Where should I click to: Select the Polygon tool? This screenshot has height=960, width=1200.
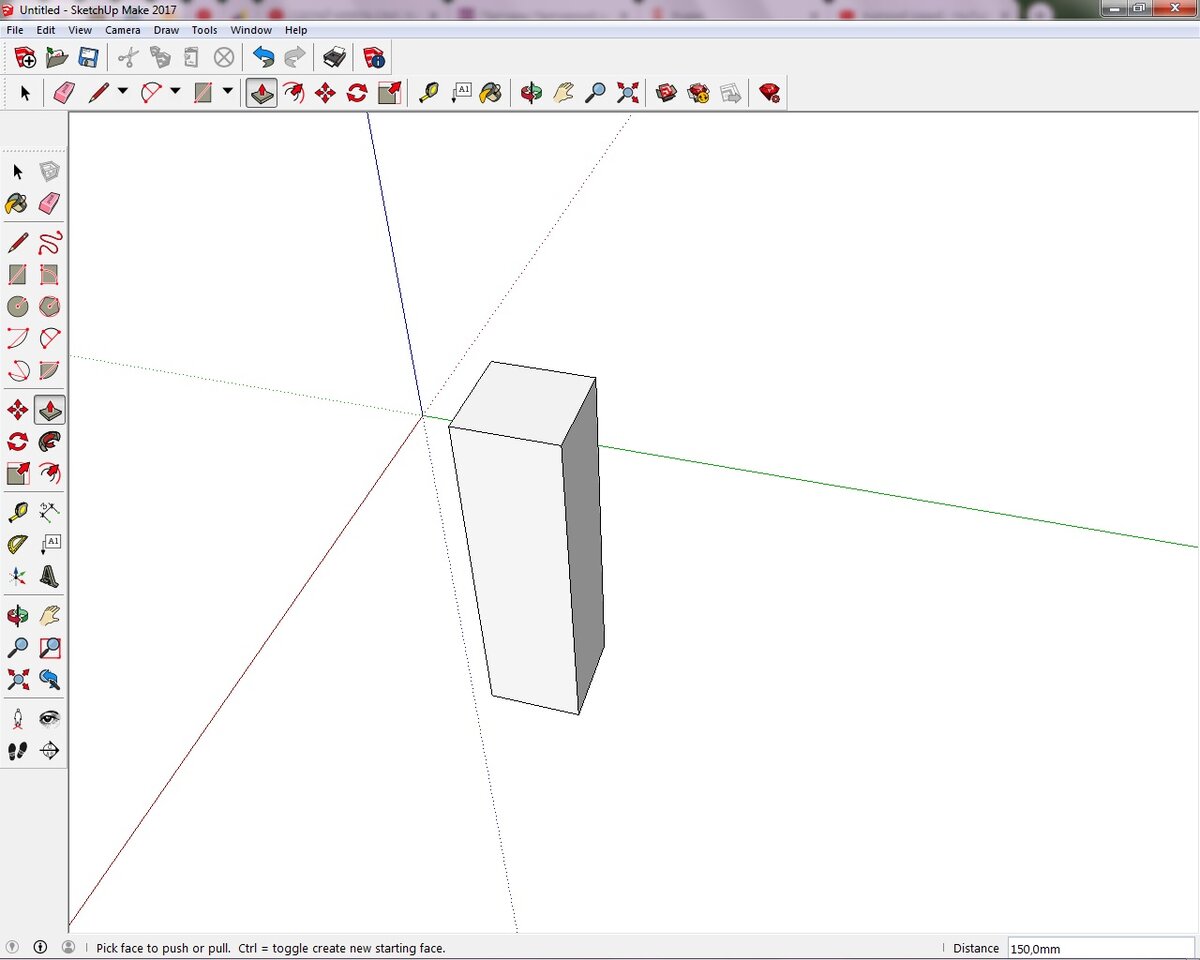tap(50, 306)
